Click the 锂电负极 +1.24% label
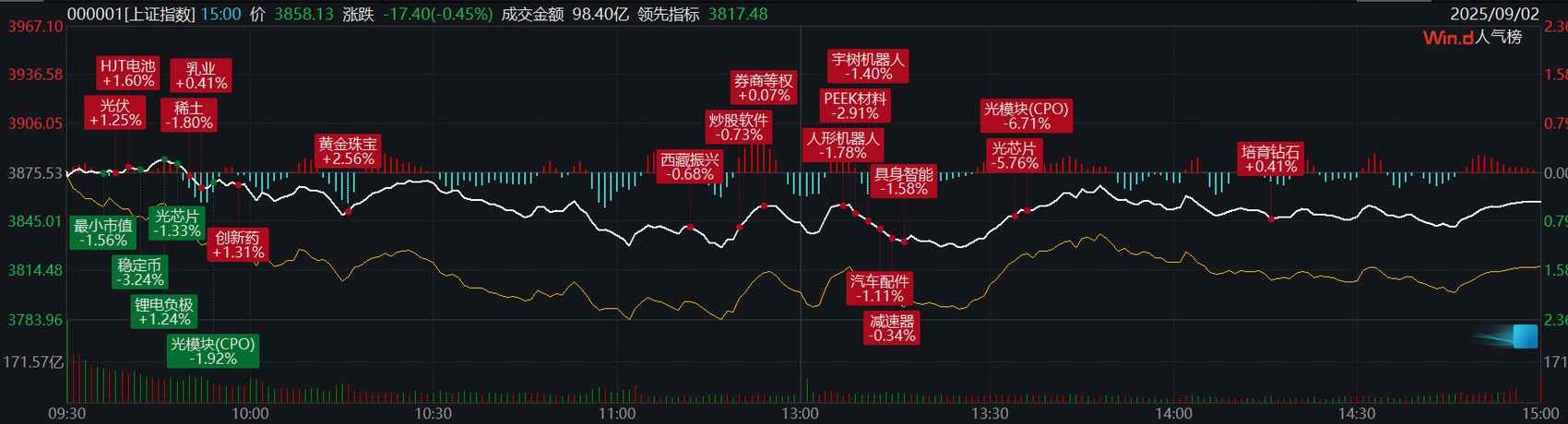The width and height of the screenshot is (1568, 424). (x=164, y=312)
